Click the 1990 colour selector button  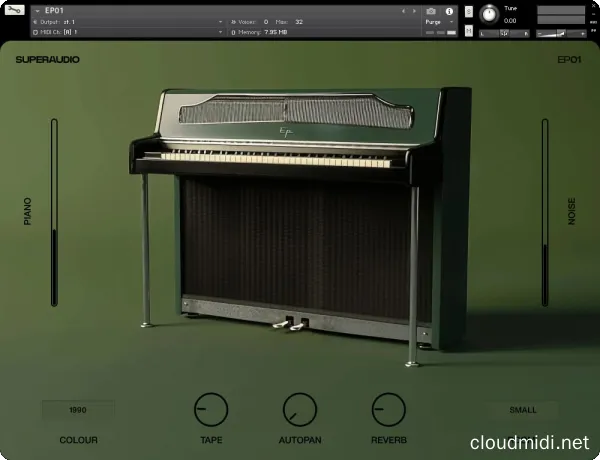78,410
